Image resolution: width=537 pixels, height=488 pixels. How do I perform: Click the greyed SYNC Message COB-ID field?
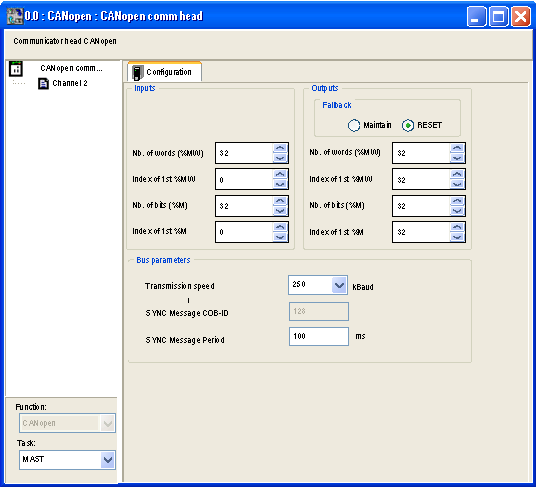(319, 311)
